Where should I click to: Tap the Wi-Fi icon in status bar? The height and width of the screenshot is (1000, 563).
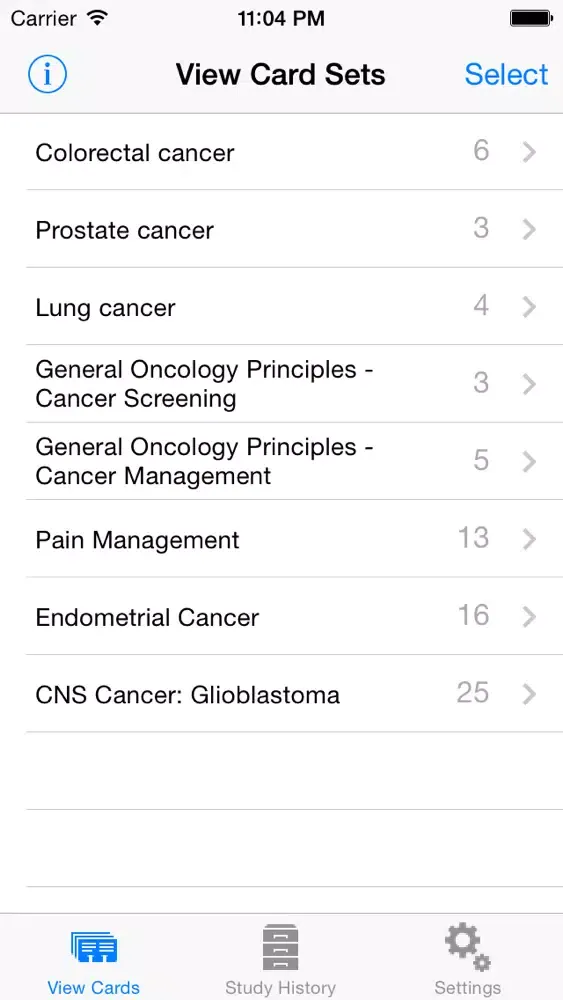click(x=97, y=18)
